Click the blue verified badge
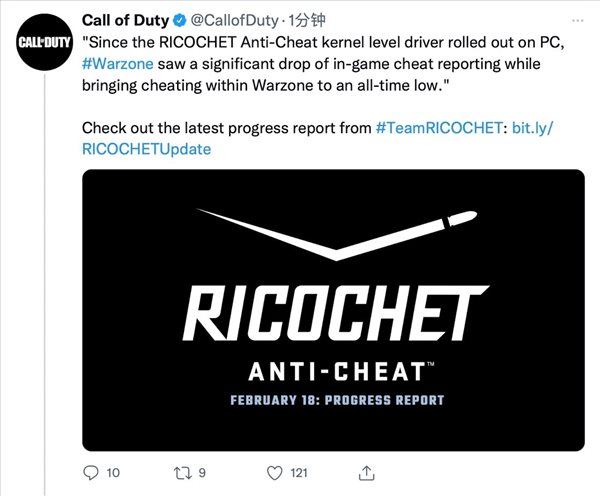This screenshot has width=600, height=496. tap(180, 21)
